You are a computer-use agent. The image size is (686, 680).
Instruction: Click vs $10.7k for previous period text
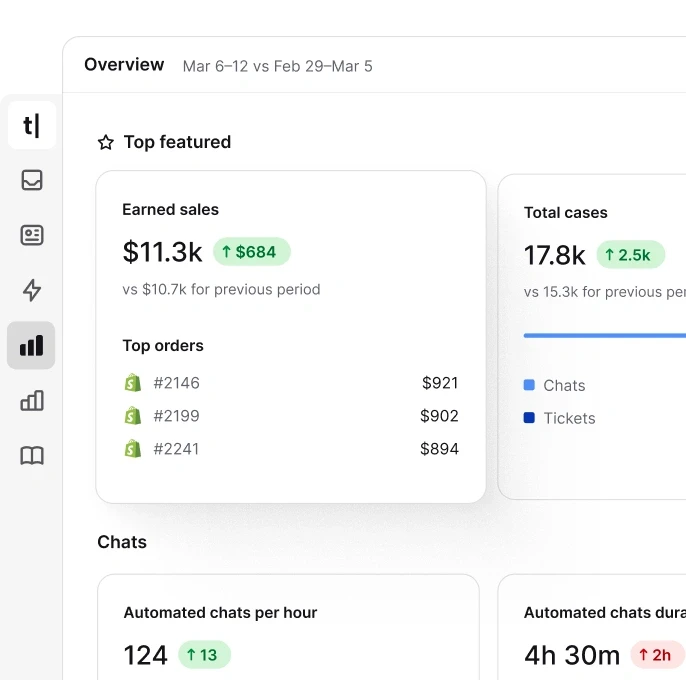[221, 290]
